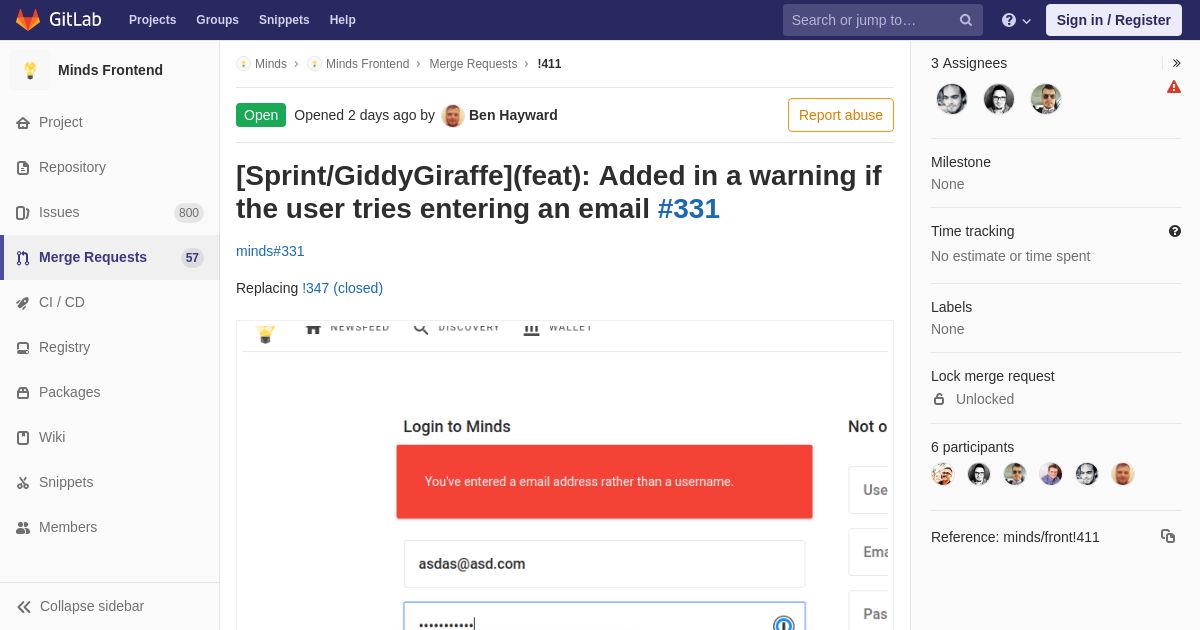Open the minds#331 link
Viewport: 1200px width, 630px height.
[x=270, y=251]
